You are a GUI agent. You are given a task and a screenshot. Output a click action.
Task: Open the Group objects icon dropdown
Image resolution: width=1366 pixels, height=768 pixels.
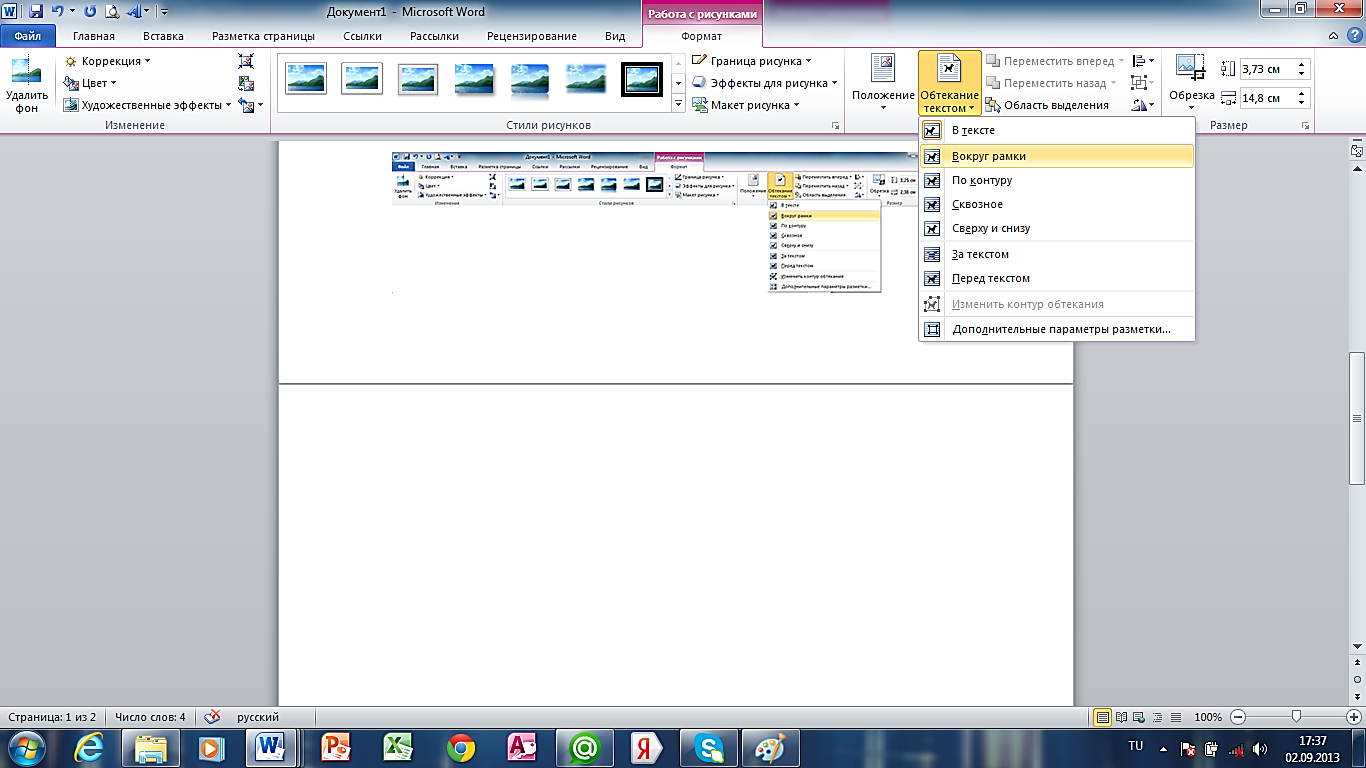pos(1143,83)
